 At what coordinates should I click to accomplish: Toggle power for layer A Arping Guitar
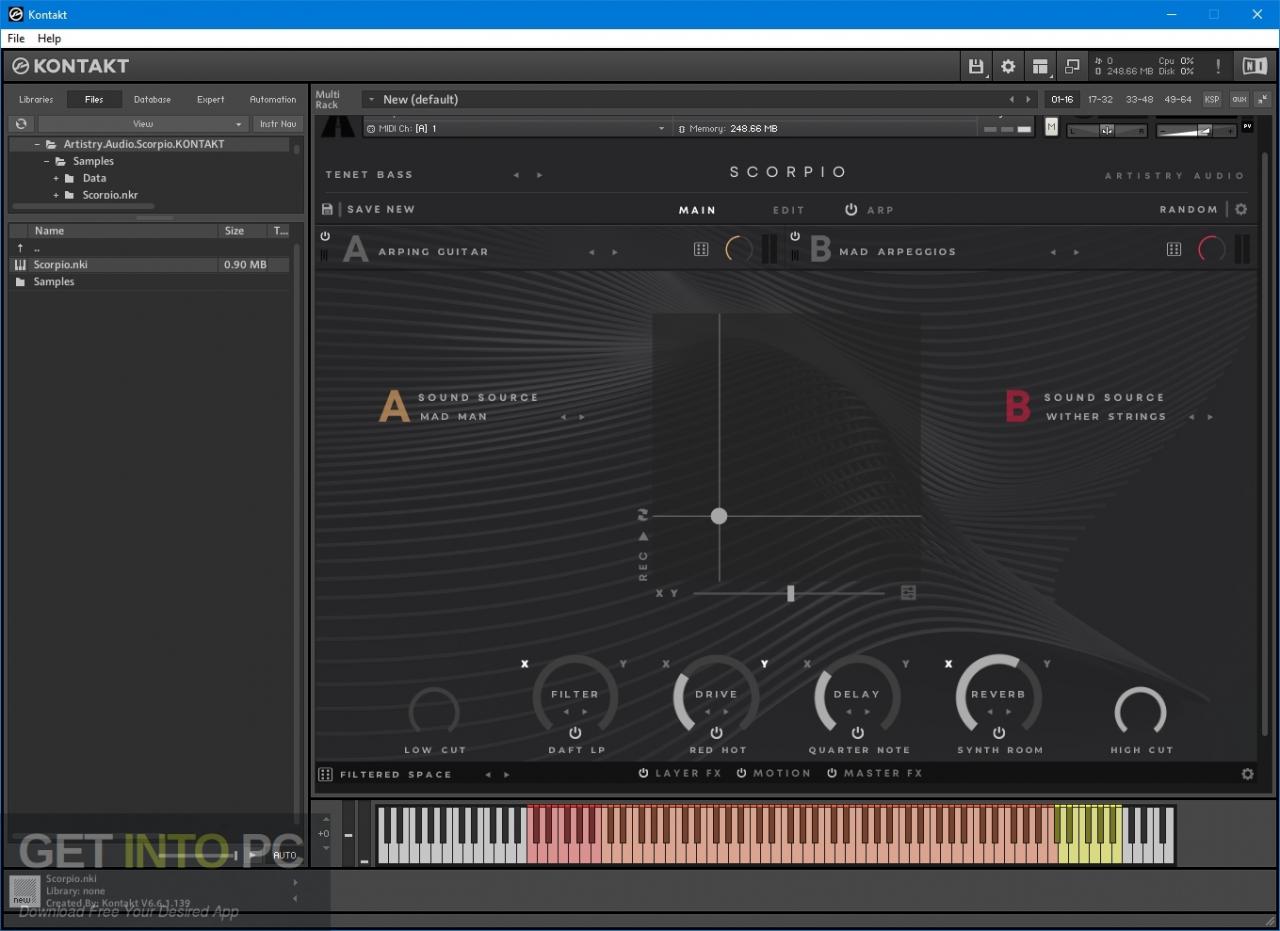point(325,236)
